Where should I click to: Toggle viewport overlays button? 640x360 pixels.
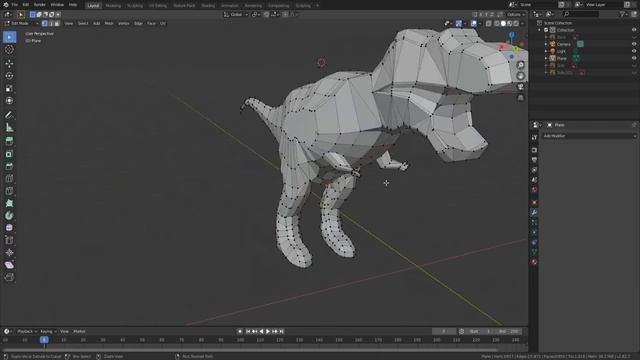coord(473,24)
